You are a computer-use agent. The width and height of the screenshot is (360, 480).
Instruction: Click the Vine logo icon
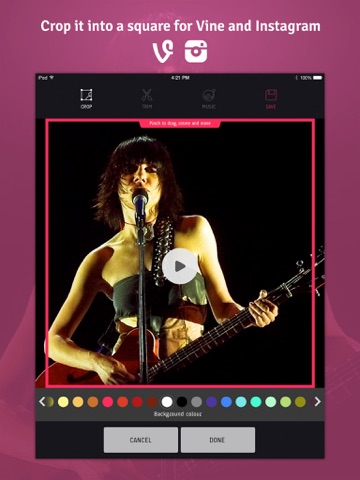pos(163,51)
